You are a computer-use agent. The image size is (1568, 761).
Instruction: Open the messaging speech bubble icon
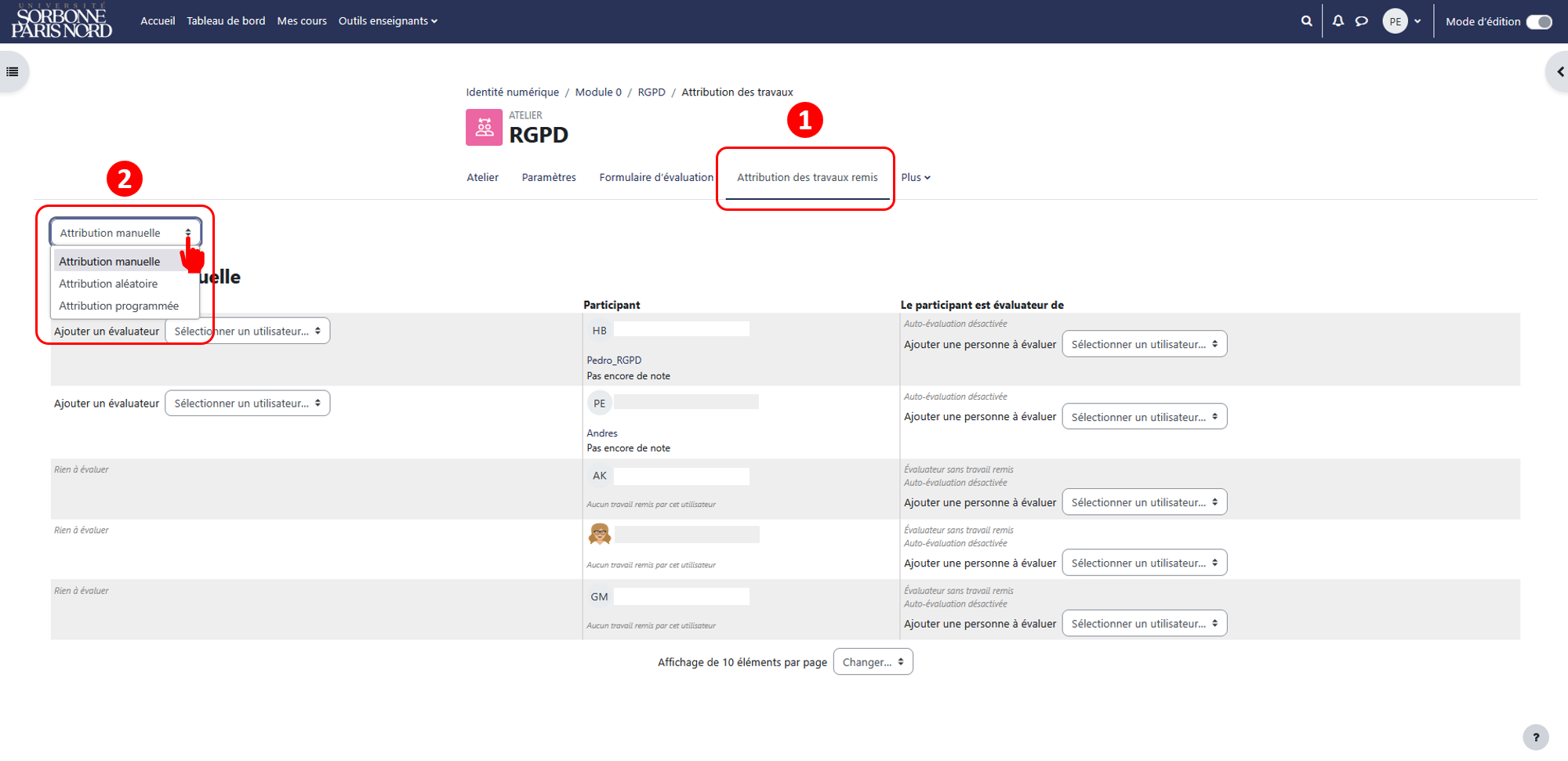[x=1362, y=21]
